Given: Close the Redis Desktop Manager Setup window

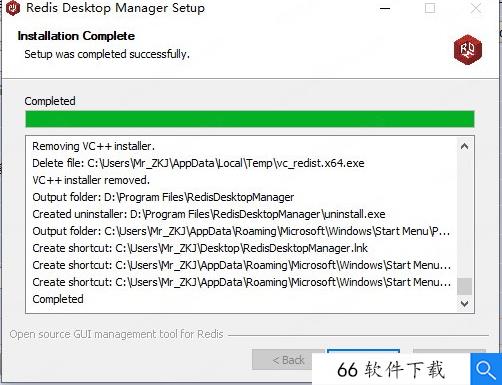Looking at the screenshot, I should [476, 8].
